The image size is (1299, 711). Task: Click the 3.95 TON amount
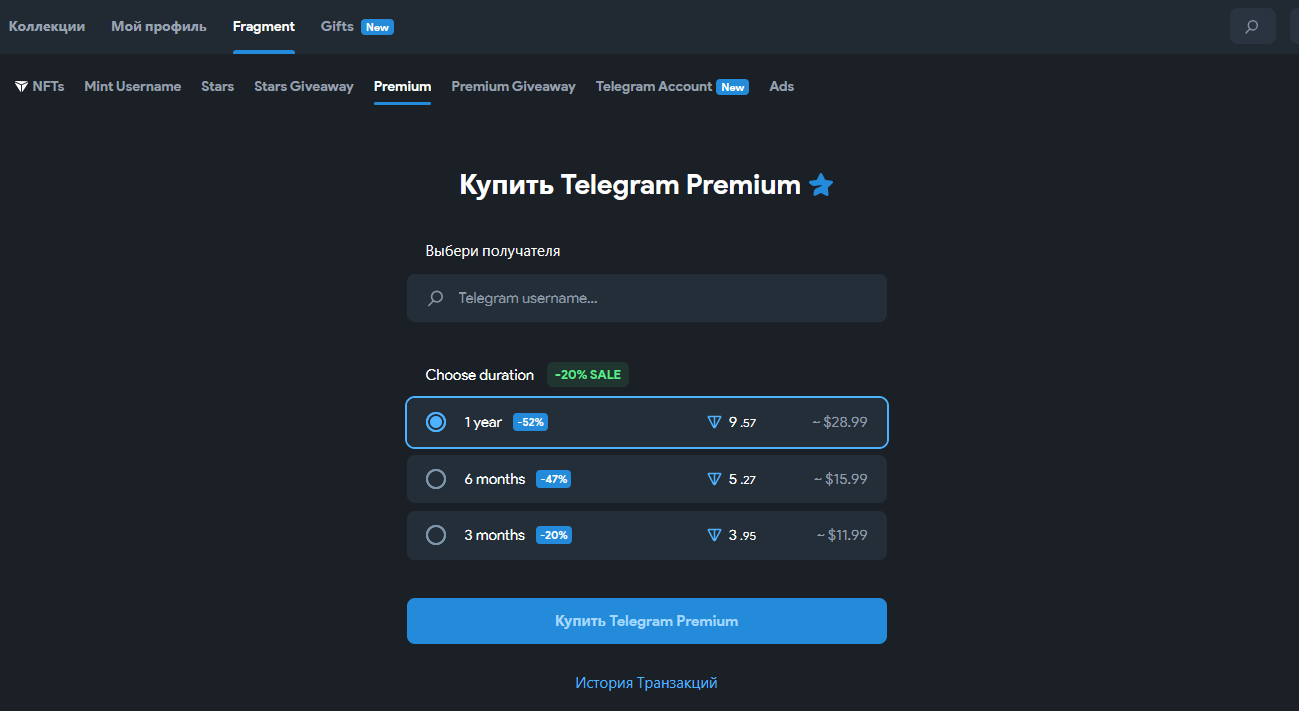(x=742, y=535)
